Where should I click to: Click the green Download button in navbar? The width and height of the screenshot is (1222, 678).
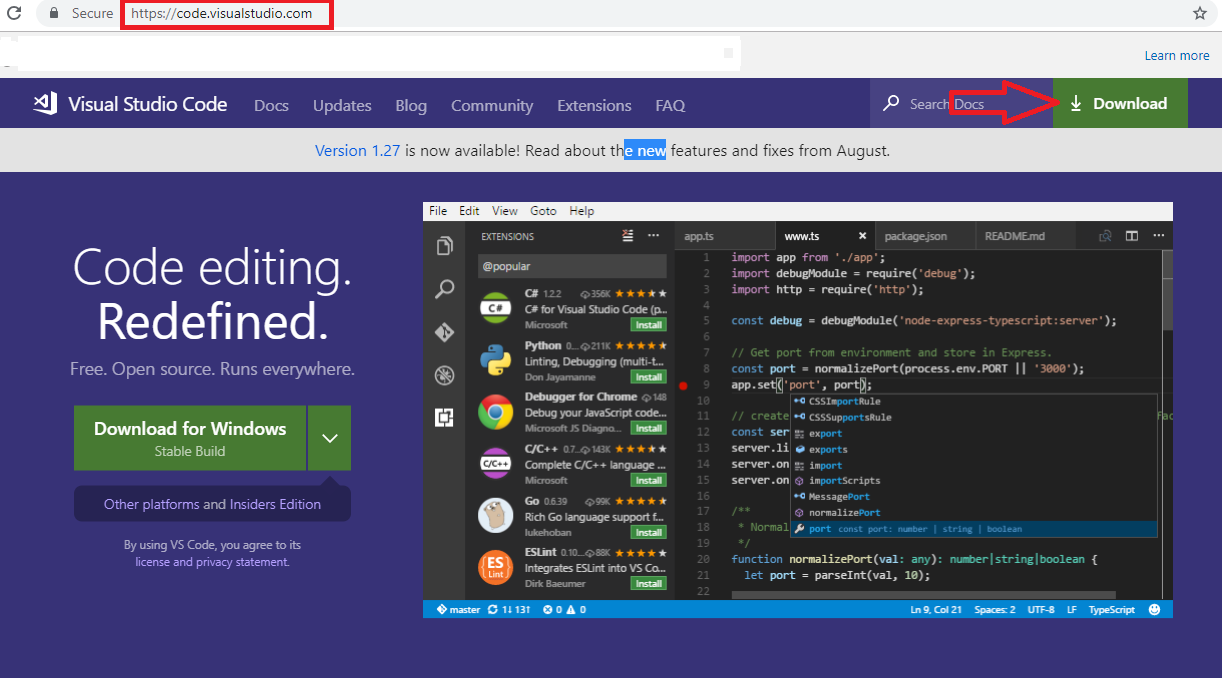[1120, 103]
